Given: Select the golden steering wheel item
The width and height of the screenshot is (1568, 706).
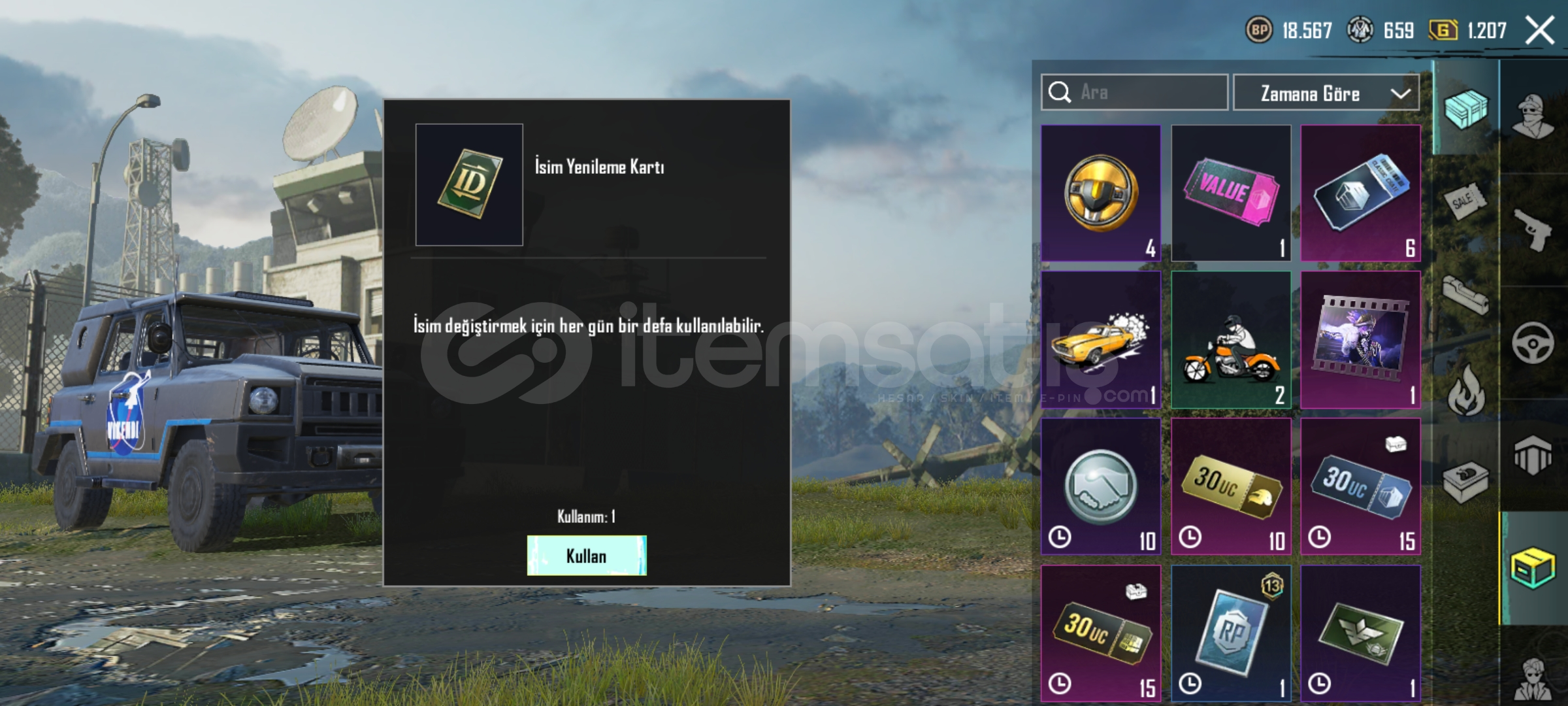Looking at the screenshot, I should coord(1101,193).
